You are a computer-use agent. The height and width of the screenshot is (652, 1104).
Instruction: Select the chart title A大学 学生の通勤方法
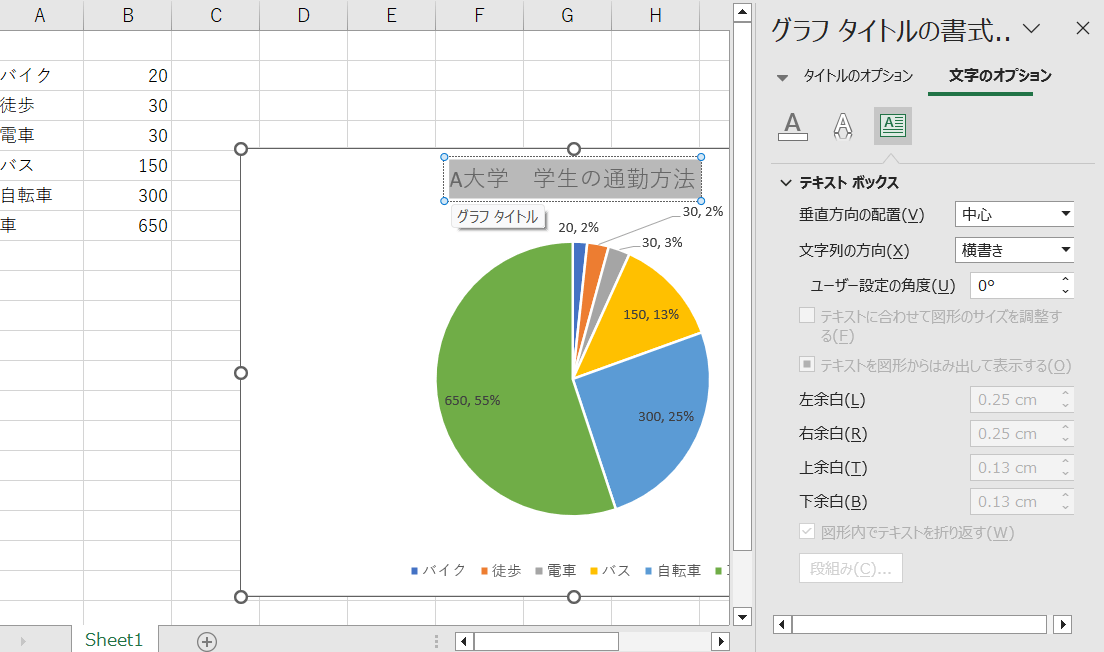click(572, 179)
